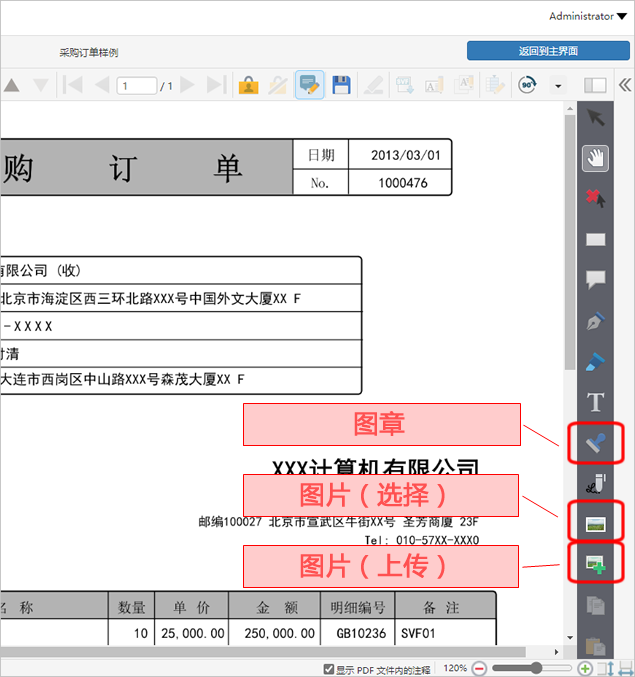Select the speech bubble comment tool
The height and width of the screenshot is (677, 635).
point(596,280)
